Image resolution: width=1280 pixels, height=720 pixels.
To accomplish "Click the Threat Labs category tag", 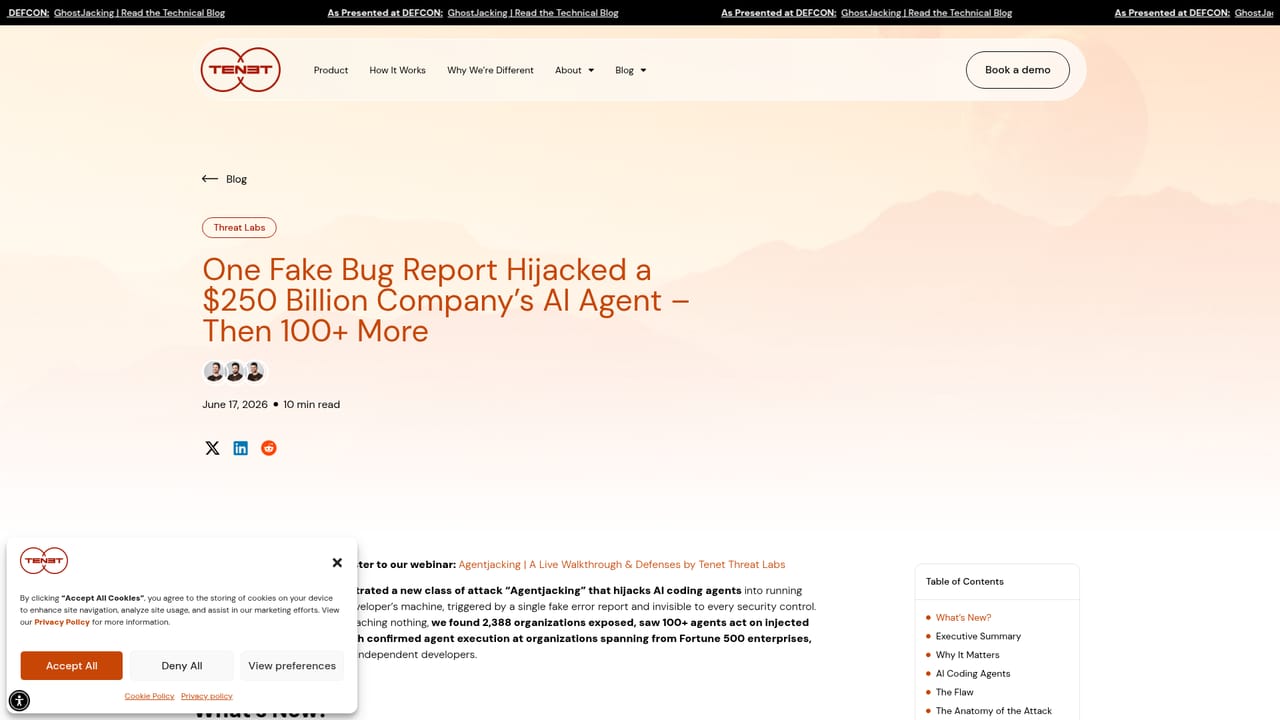I will point(239,228).
